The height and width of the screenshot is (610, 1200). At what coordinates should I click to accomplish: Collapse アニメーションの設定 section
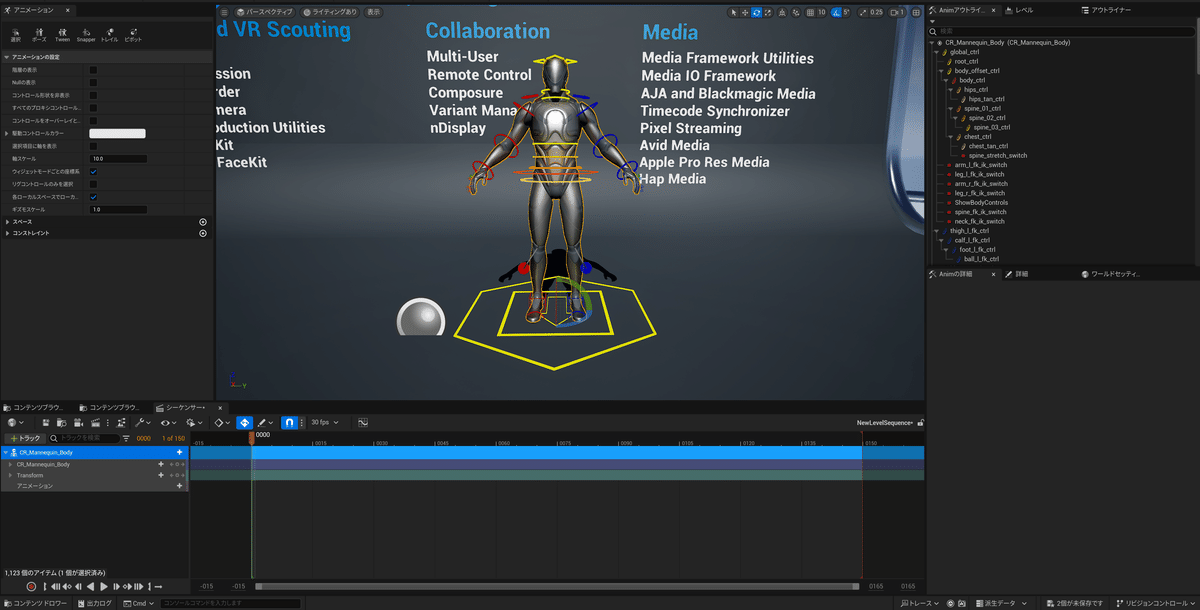coord(6,57)
